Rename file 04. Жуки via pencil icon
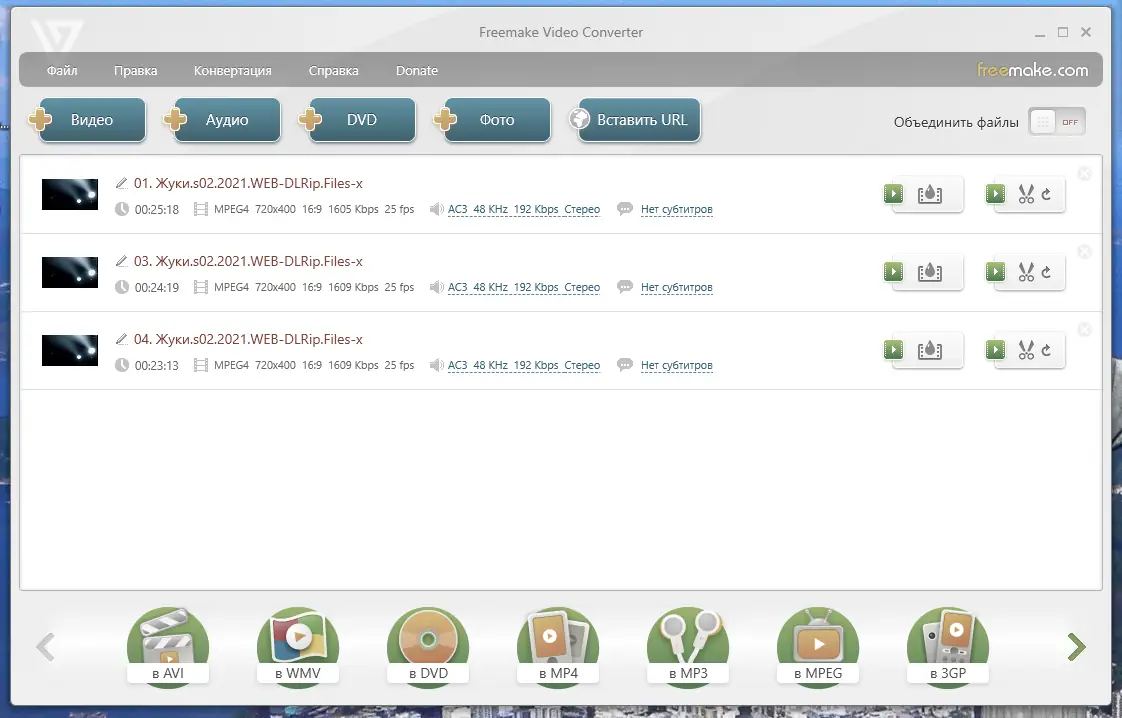This screenshot has height=718, width=1122. (x=122, y=339)
